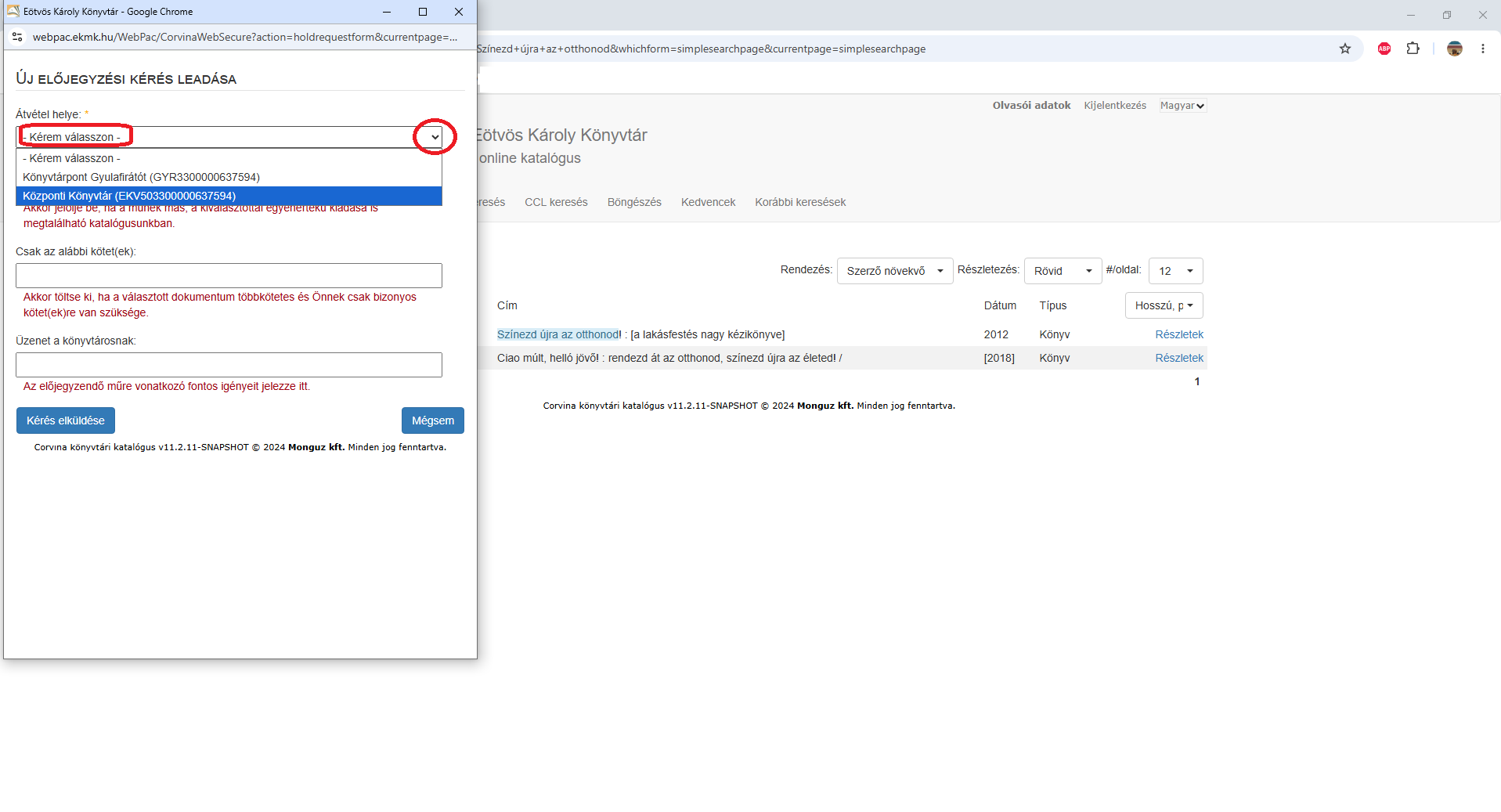Cancel the request with Mégsem button

click(433, 420)
